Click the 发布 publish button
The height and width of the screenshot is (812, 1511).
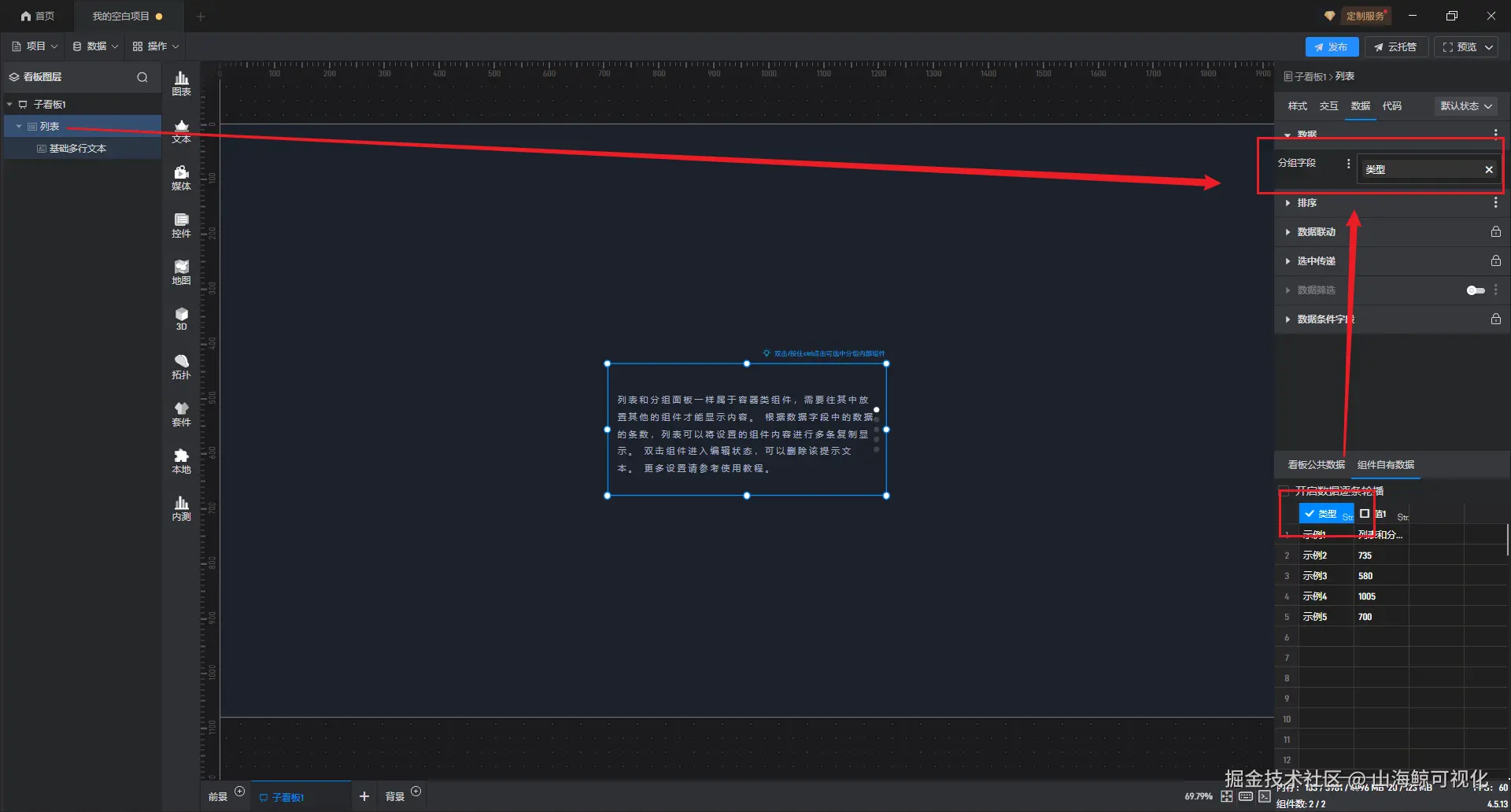tap(1332, 47)
